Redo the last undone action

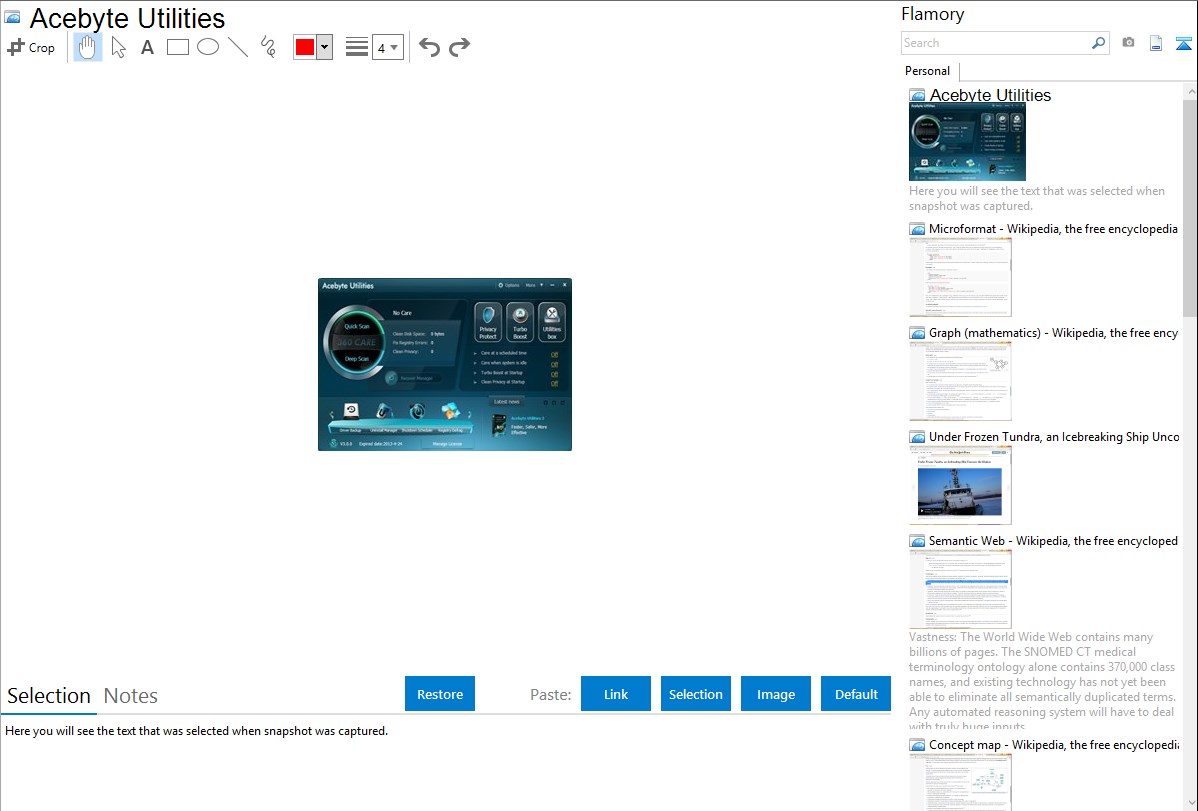click(459, 47)
